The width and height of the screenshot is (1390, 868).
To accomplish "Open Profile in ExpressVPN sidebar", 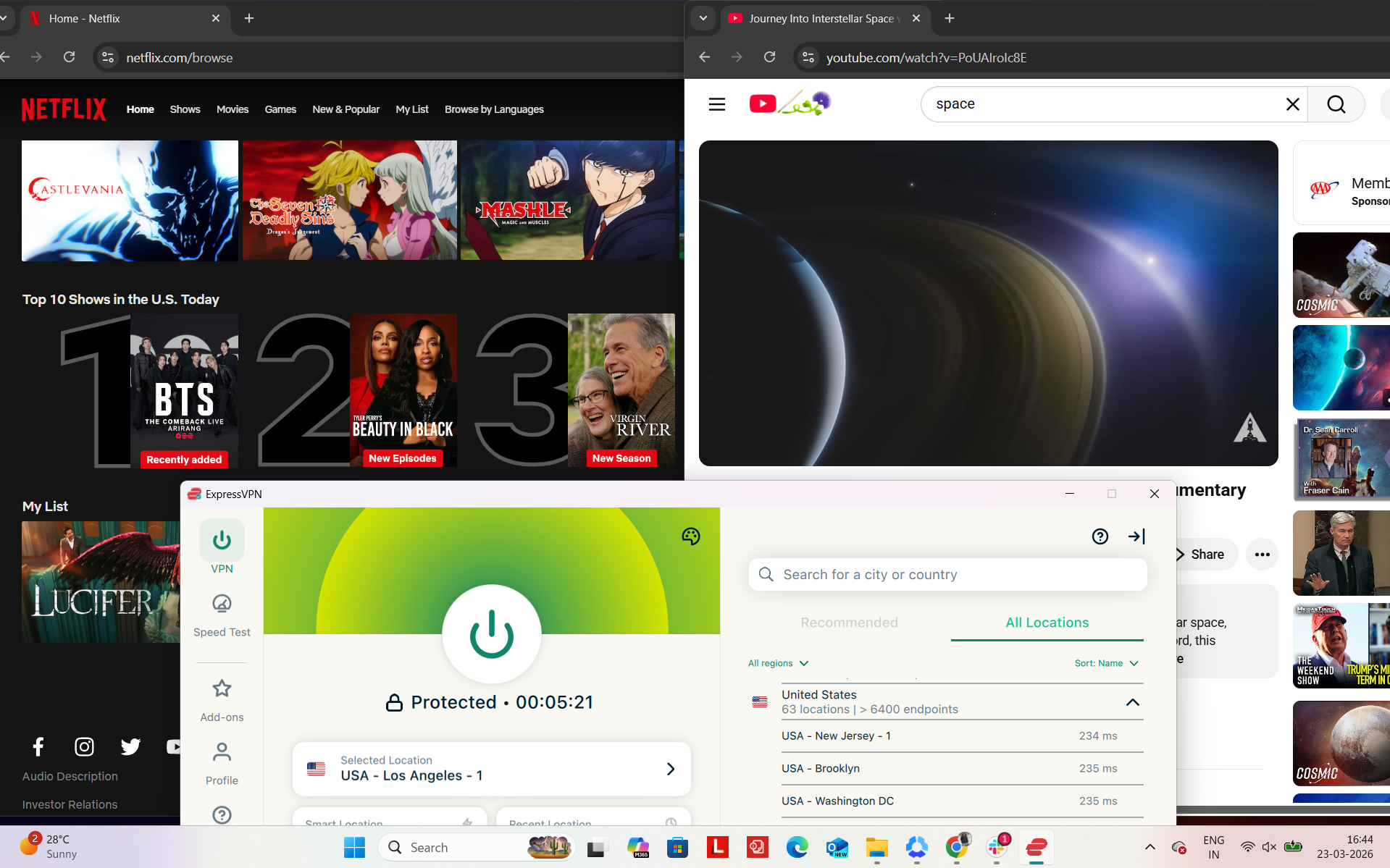I will (222, 764).
